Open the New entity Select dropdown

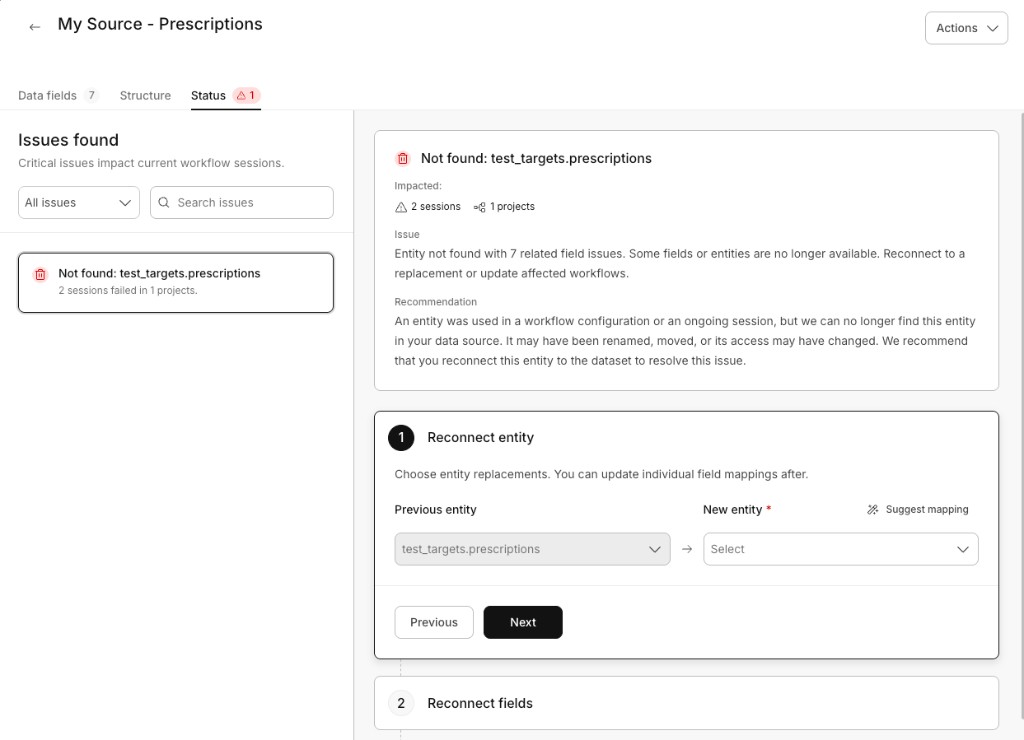tap(840, 549)
